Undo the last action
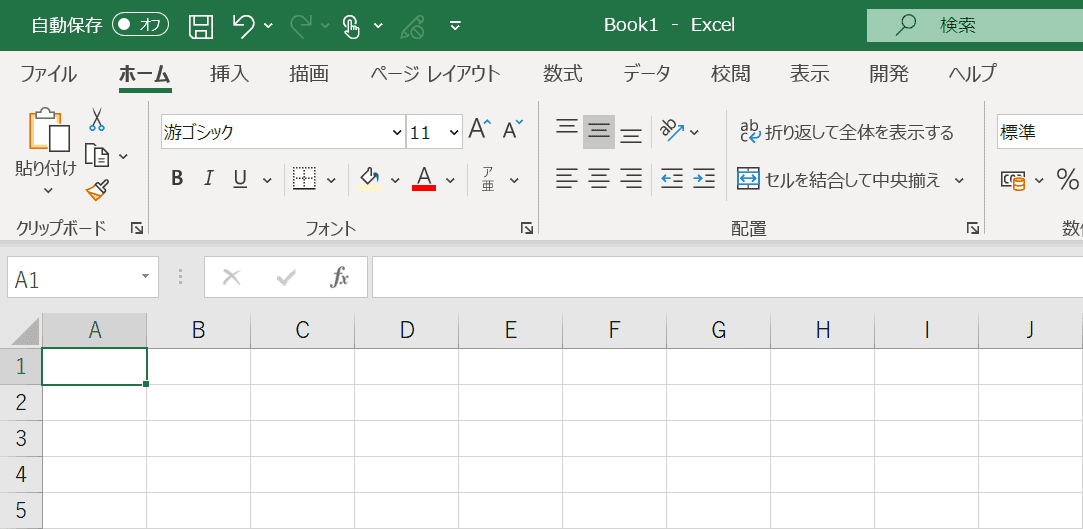The height and width of the screenshot is (529, 1083). [x=243, y=26]
